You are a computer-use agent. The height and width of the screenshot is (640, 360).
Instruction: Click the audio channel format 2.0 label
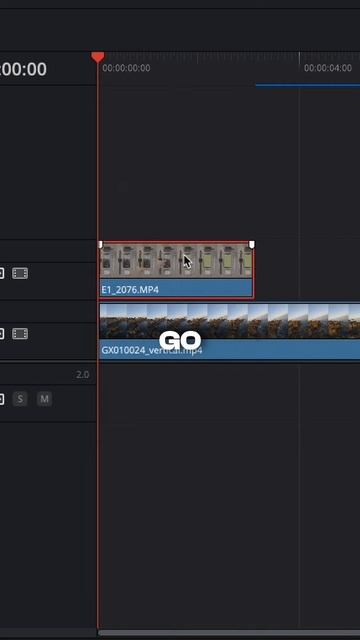(x=82, y=374)
